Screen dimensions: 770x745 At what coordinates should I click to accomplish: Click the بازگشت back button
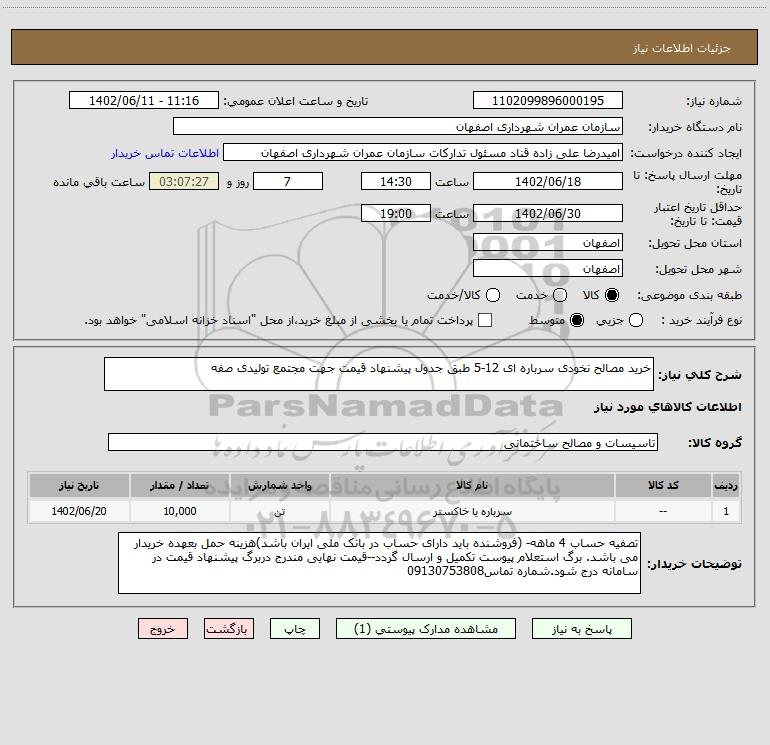click(229, 629)
